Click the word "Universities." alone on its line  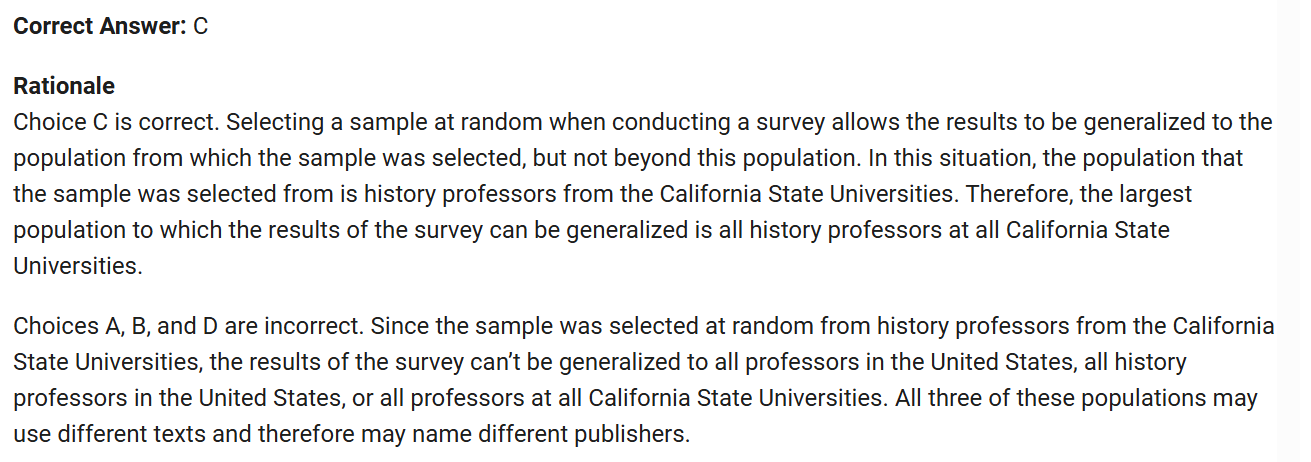click(x=75, y=265)
